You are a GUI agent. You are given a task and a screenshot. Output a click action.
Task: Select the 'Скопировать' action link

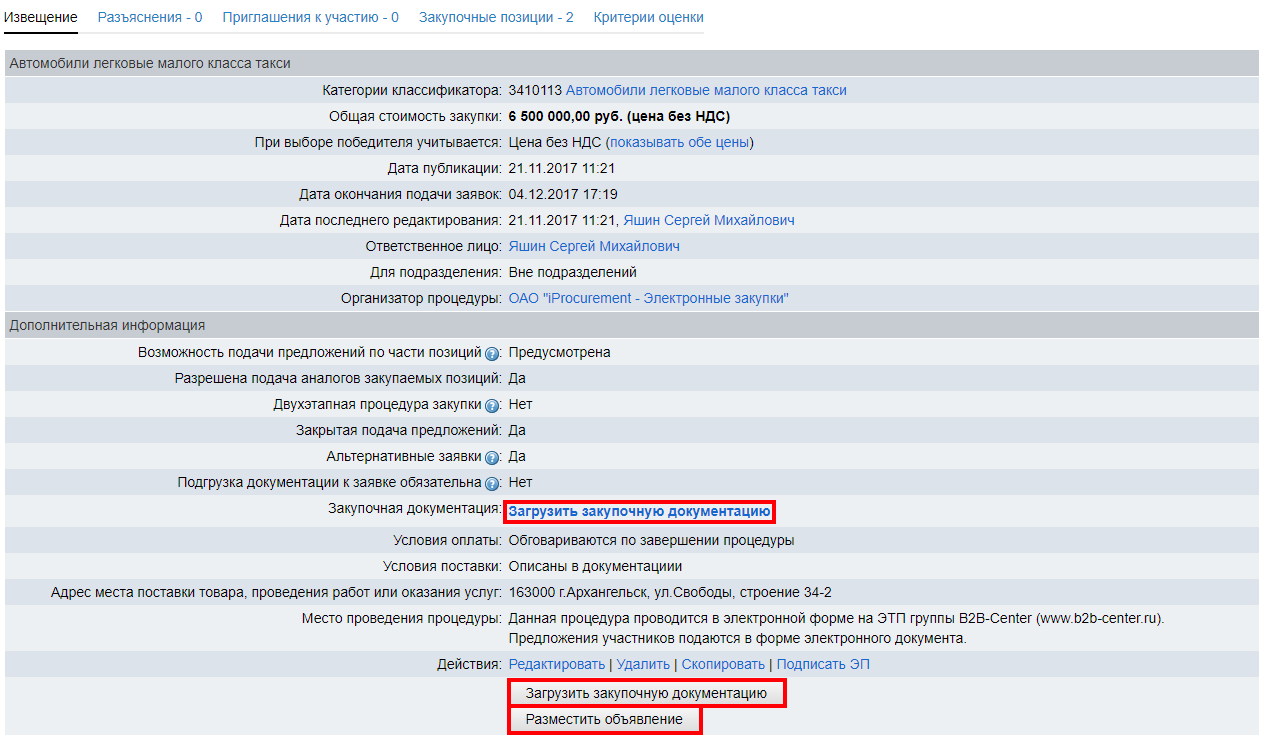point(723,664)
